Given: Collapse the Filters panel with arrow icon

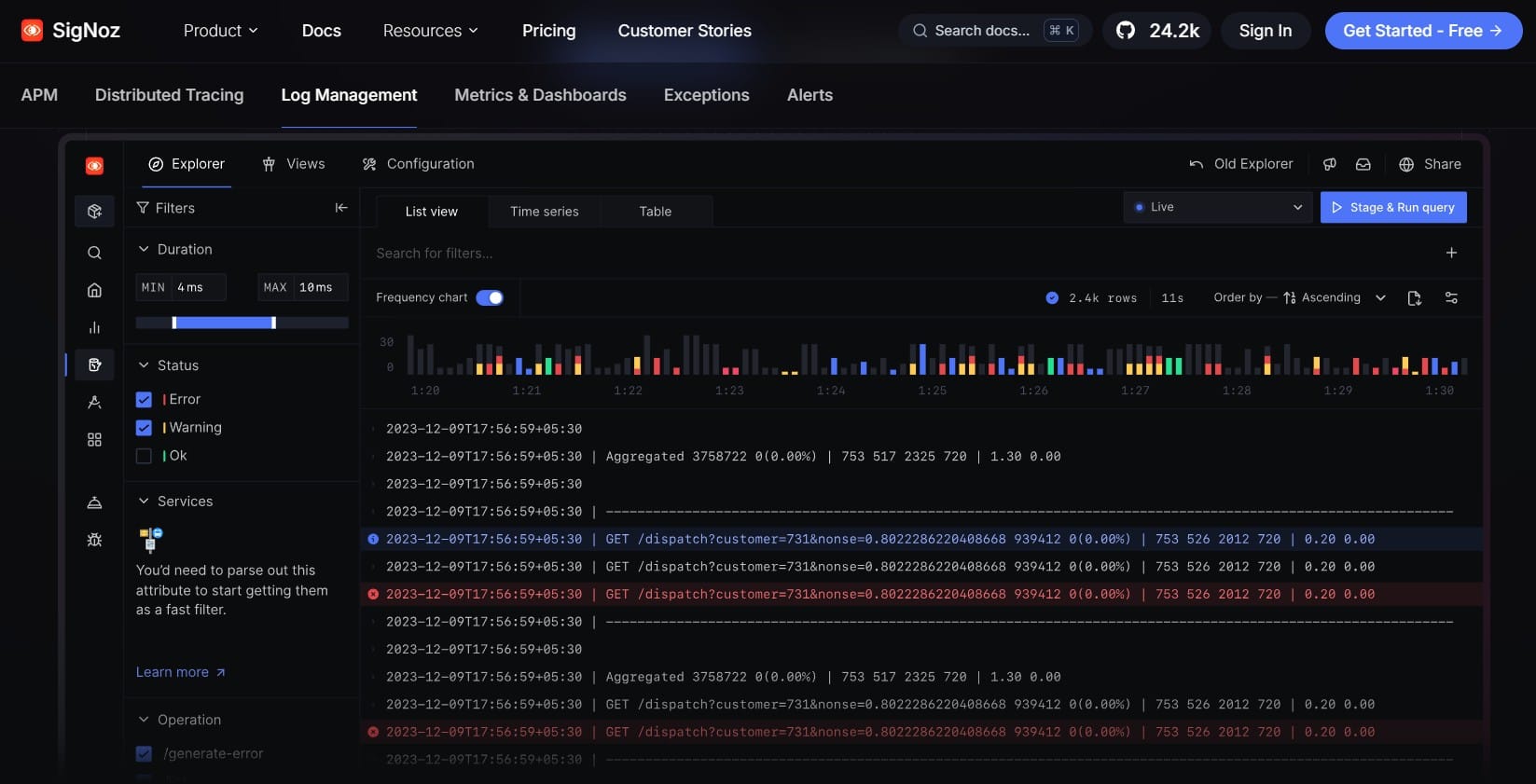Looking at the screenshot, I should [341, 208].
